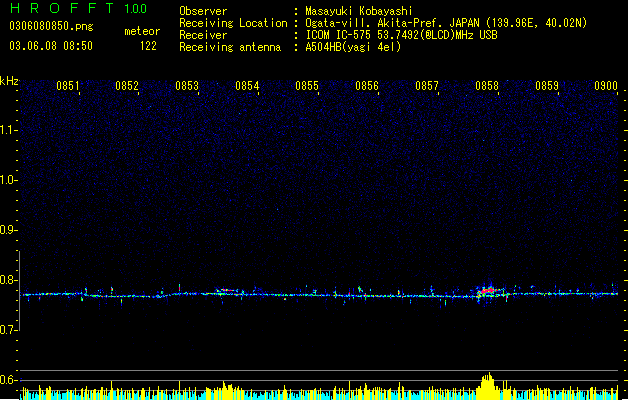Click the strong red meteor echo near 0858
The height and width of the screenshot is (400, 629).
pyautogui.click(x=489, y=290)
